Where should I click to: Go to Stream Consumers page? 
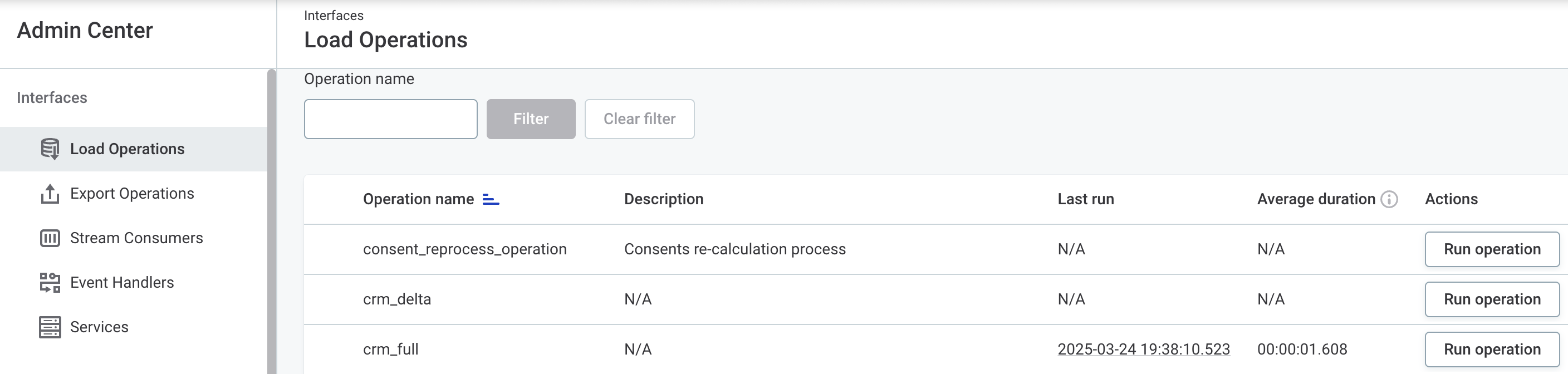tap(136, 238)
